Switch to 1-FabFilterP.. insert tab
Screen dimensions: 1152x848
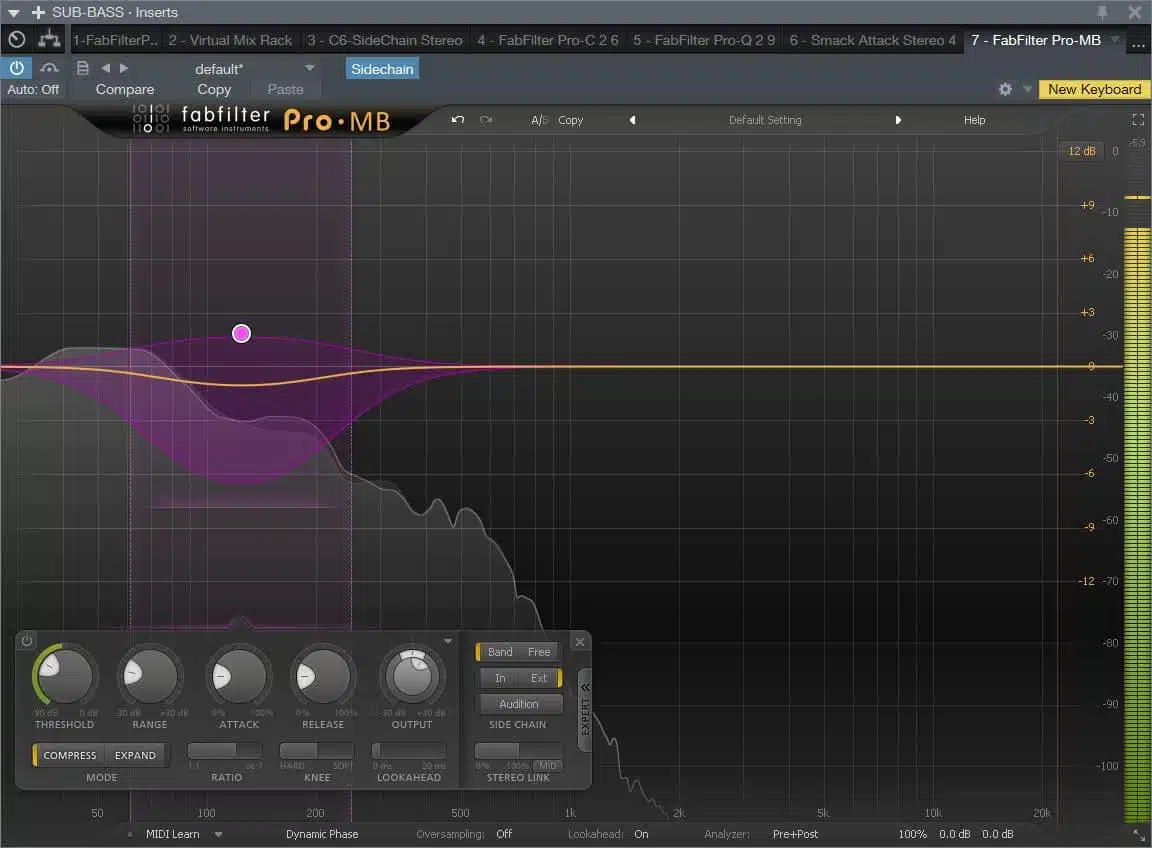(115, 40)
